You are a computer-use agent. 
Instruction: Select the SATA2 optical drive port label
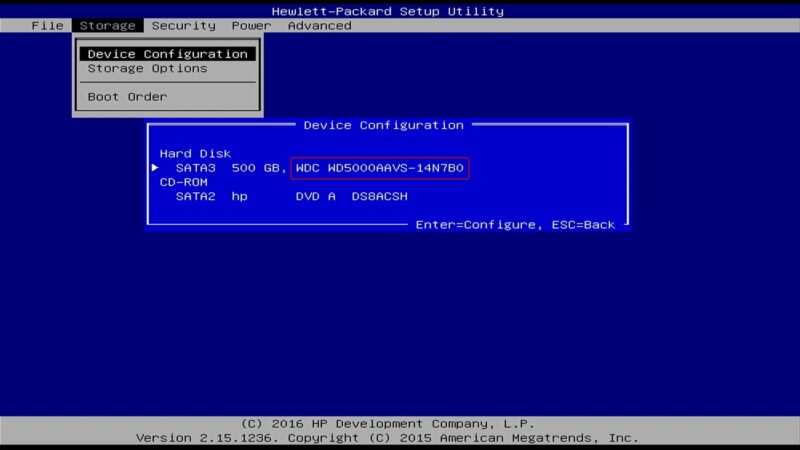[x=195, y=197]
